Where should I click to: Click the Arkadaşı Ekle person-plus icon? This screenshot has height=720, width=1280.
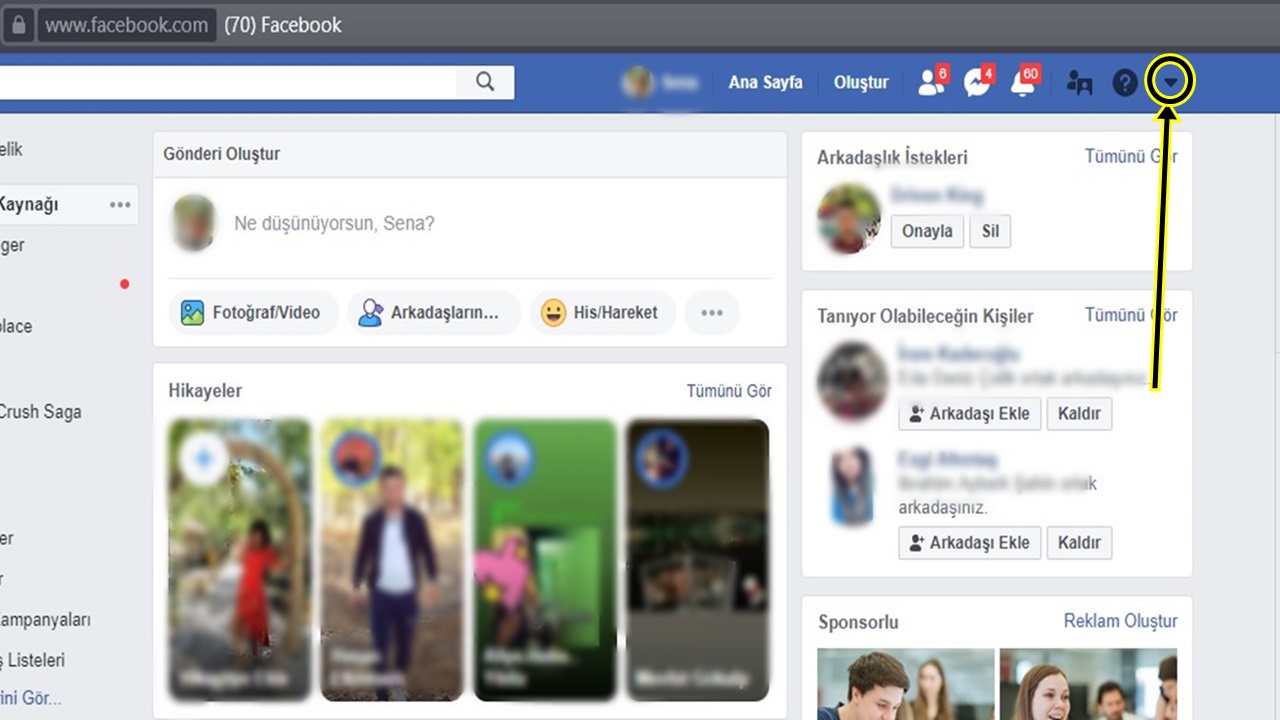915,413
